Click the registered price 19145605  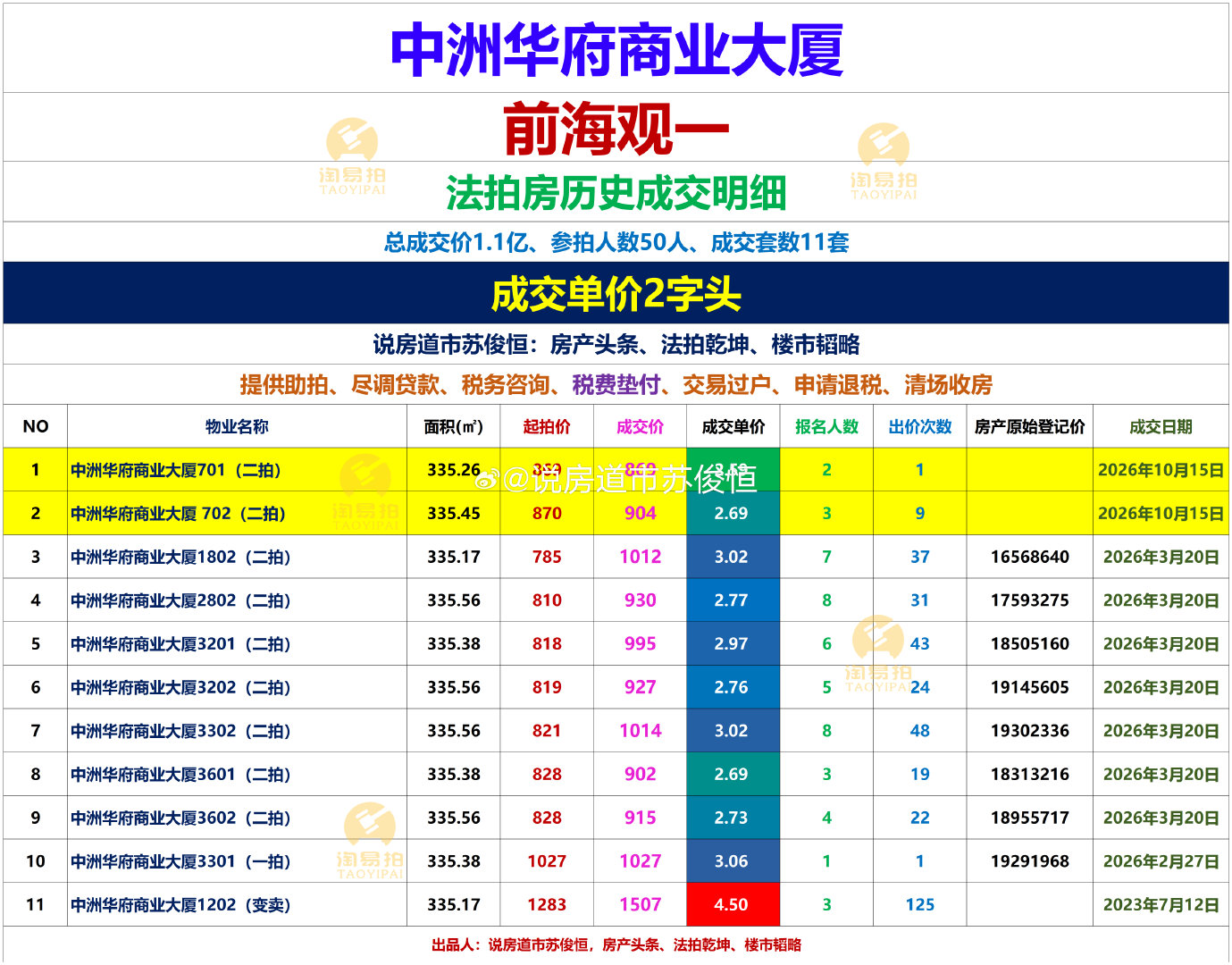pyautogui.click(x=1030, y=687)
